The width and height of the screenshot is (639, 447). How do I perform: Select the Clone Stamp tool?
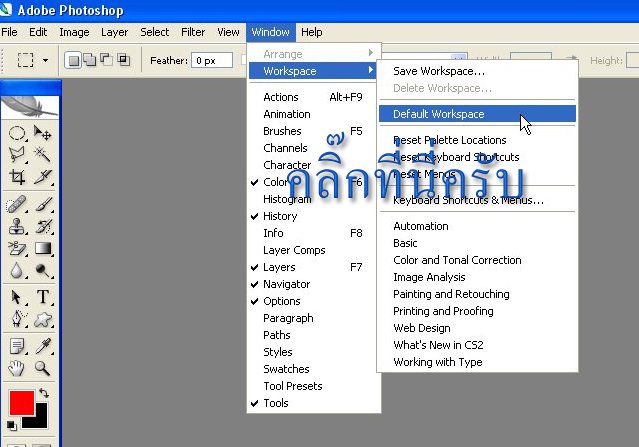coord(17,226)
